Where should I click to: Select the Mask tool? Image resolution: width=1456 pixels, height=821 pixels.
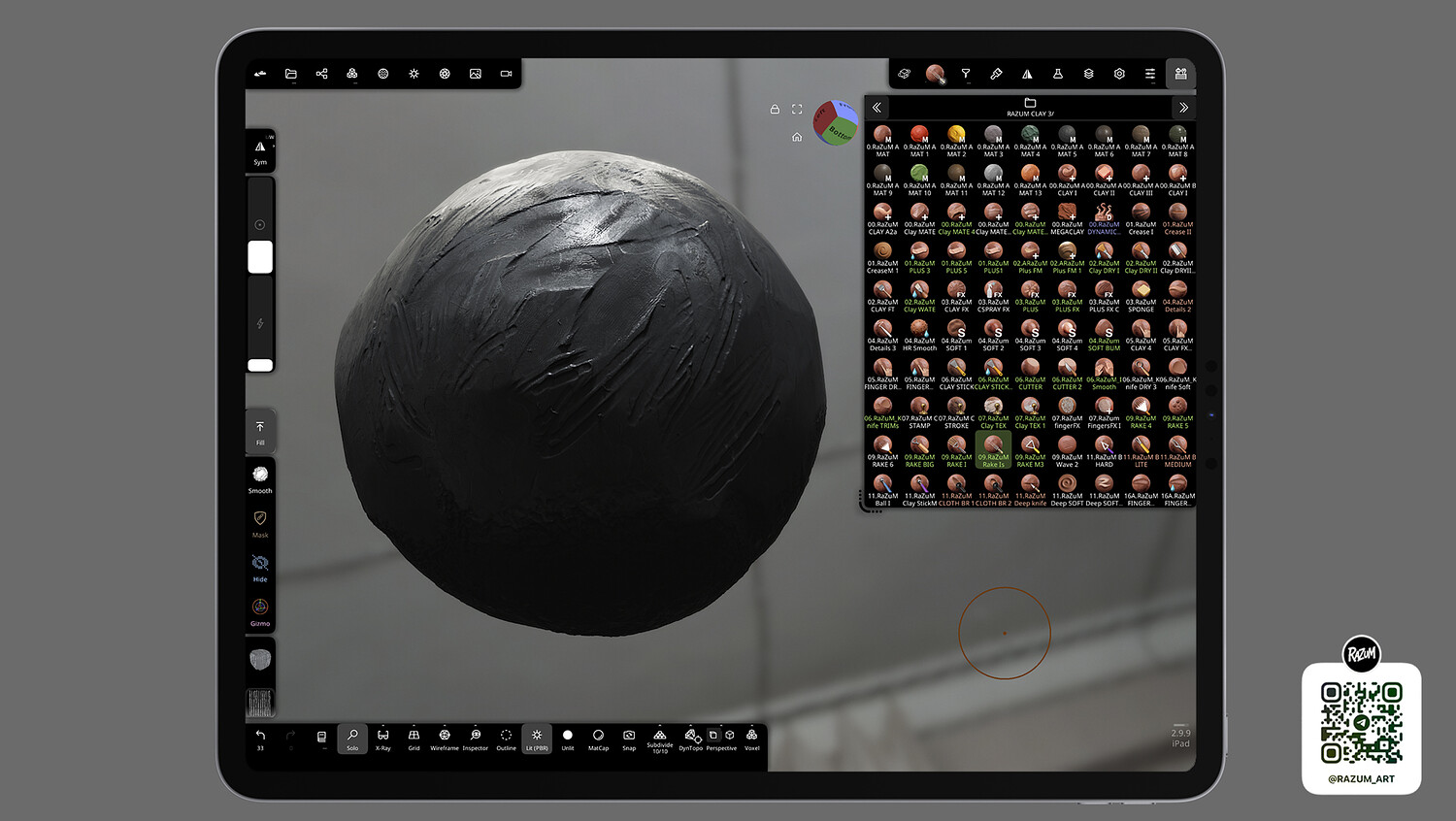click(260, 523)
